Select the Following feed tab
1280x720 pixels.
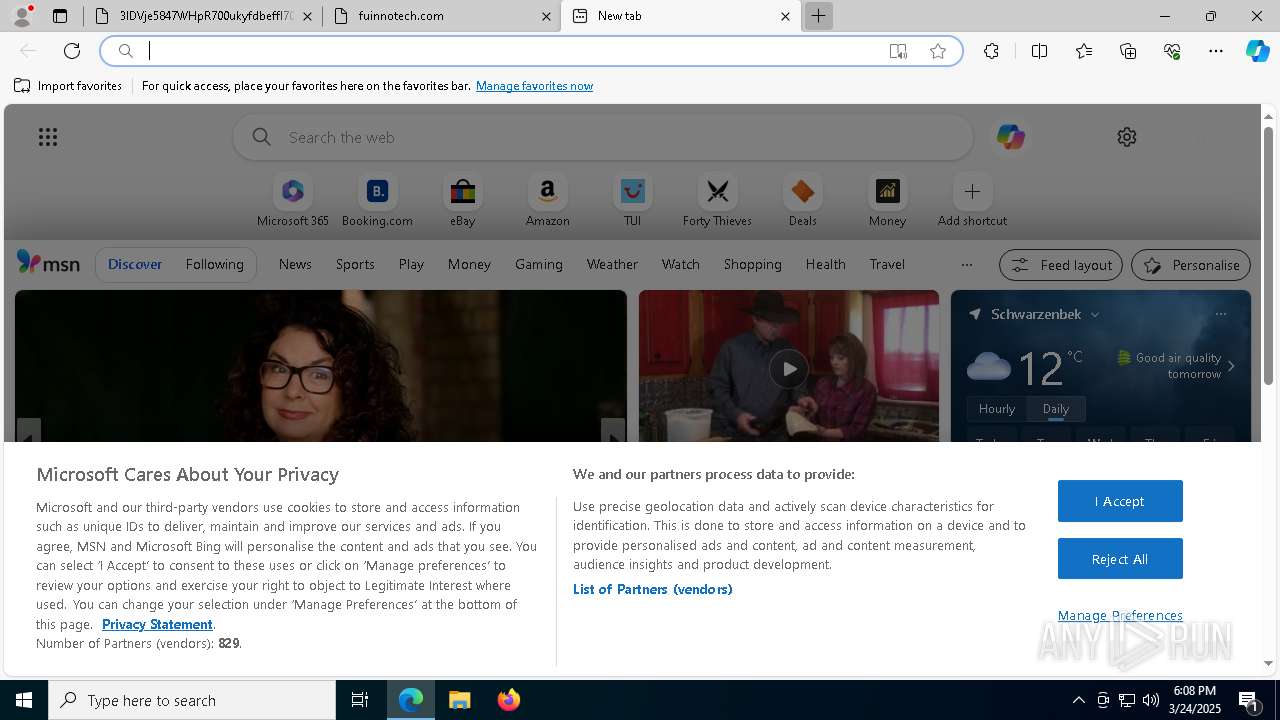[214, 264]
